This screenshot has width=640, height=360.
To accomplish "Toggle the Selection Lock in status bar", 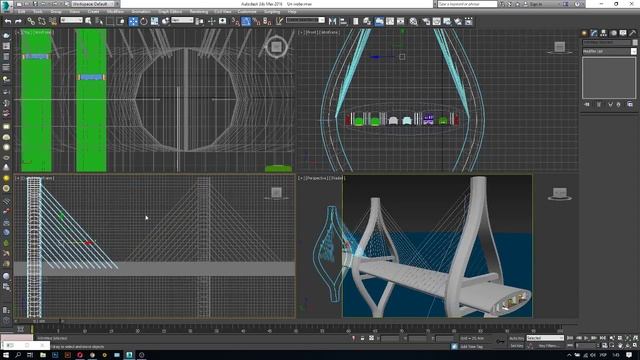I will 362,338.
